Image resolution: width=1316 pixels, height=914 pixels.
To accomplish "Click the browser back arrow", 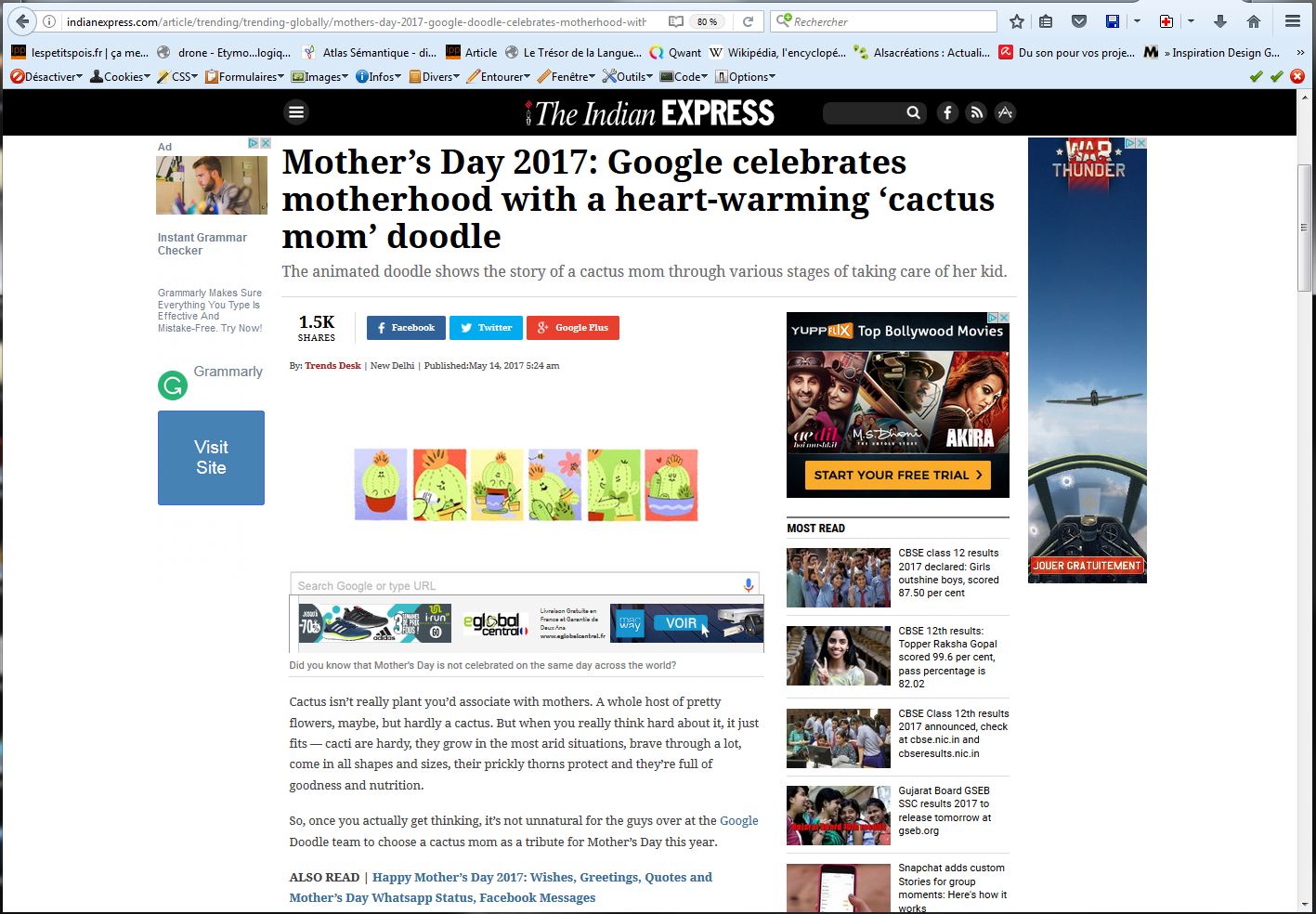I will [x=22, y=21].
